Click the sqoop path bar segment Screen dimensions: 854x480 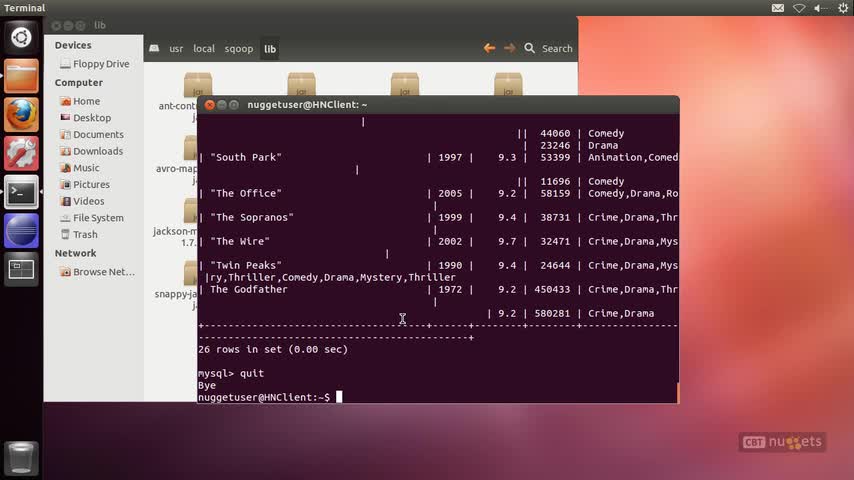click(x=239, y=48)
